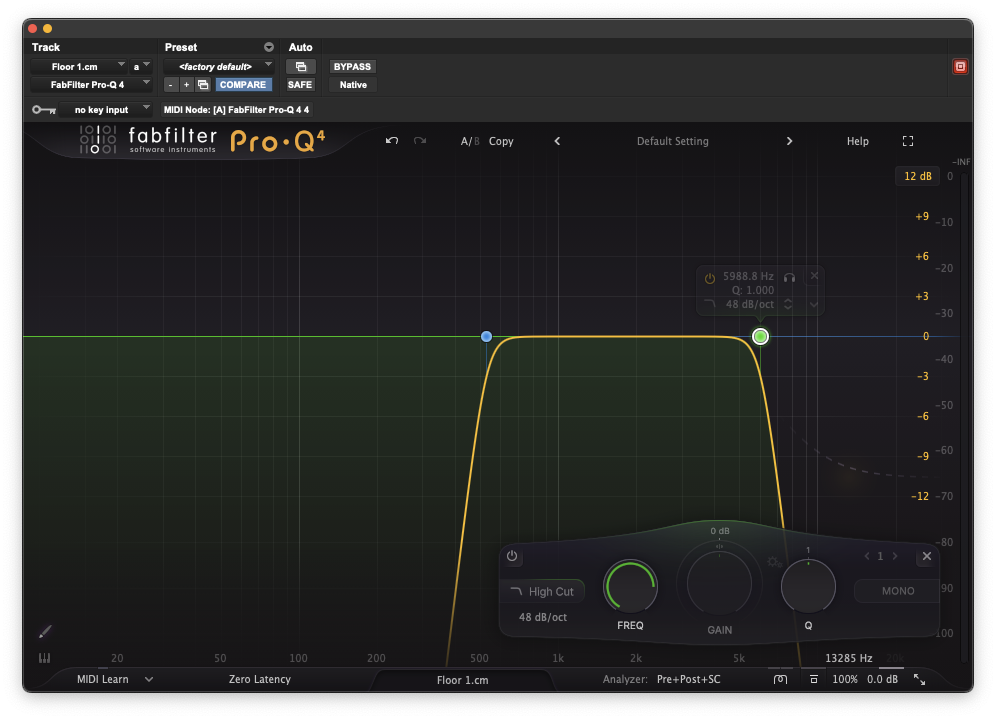
Task: Select the blue low cut band node
Action: (487, 337)
